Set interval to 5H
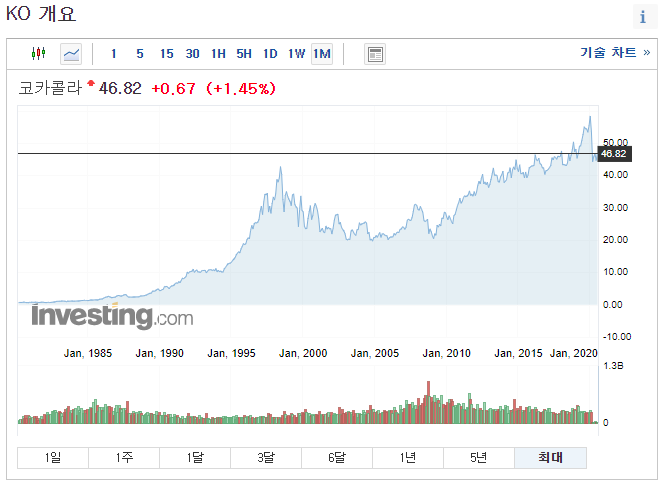The height and width of the screenshot is (484, 662). tap(244, 54)
